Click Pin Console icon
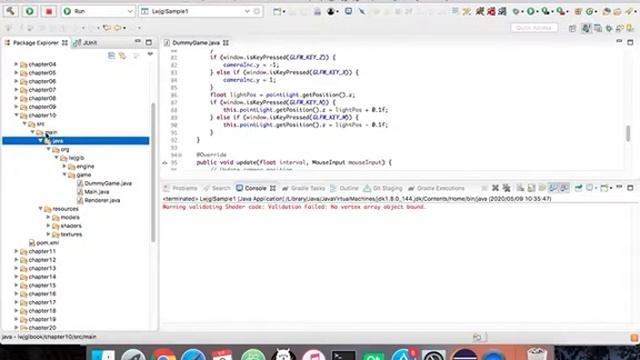 click(x=579, y=188)
